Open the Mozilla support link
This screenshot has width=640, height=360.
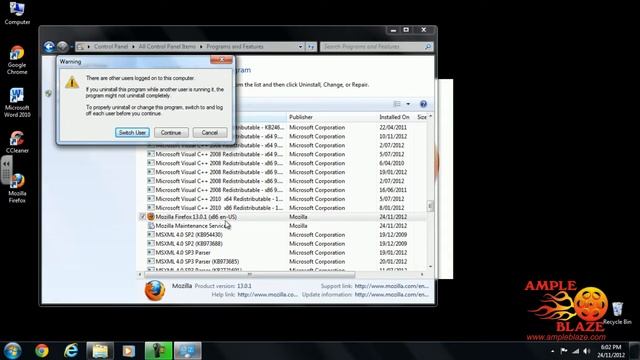[x=391, y=286]
